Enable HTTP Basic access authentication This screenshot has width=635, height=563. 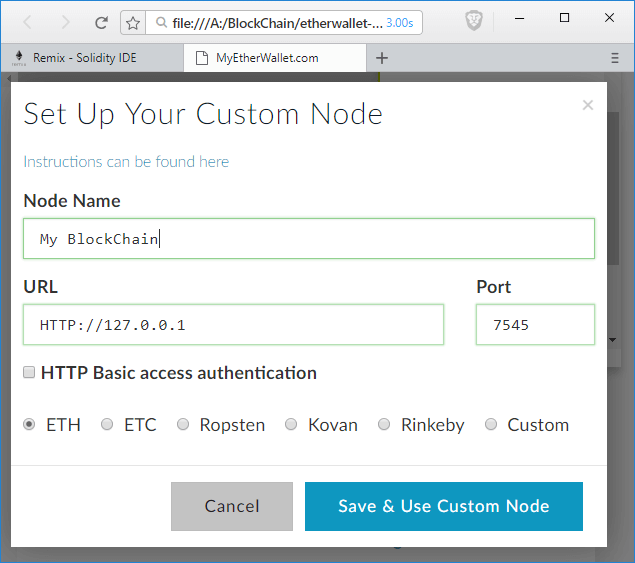coord(29,373)
